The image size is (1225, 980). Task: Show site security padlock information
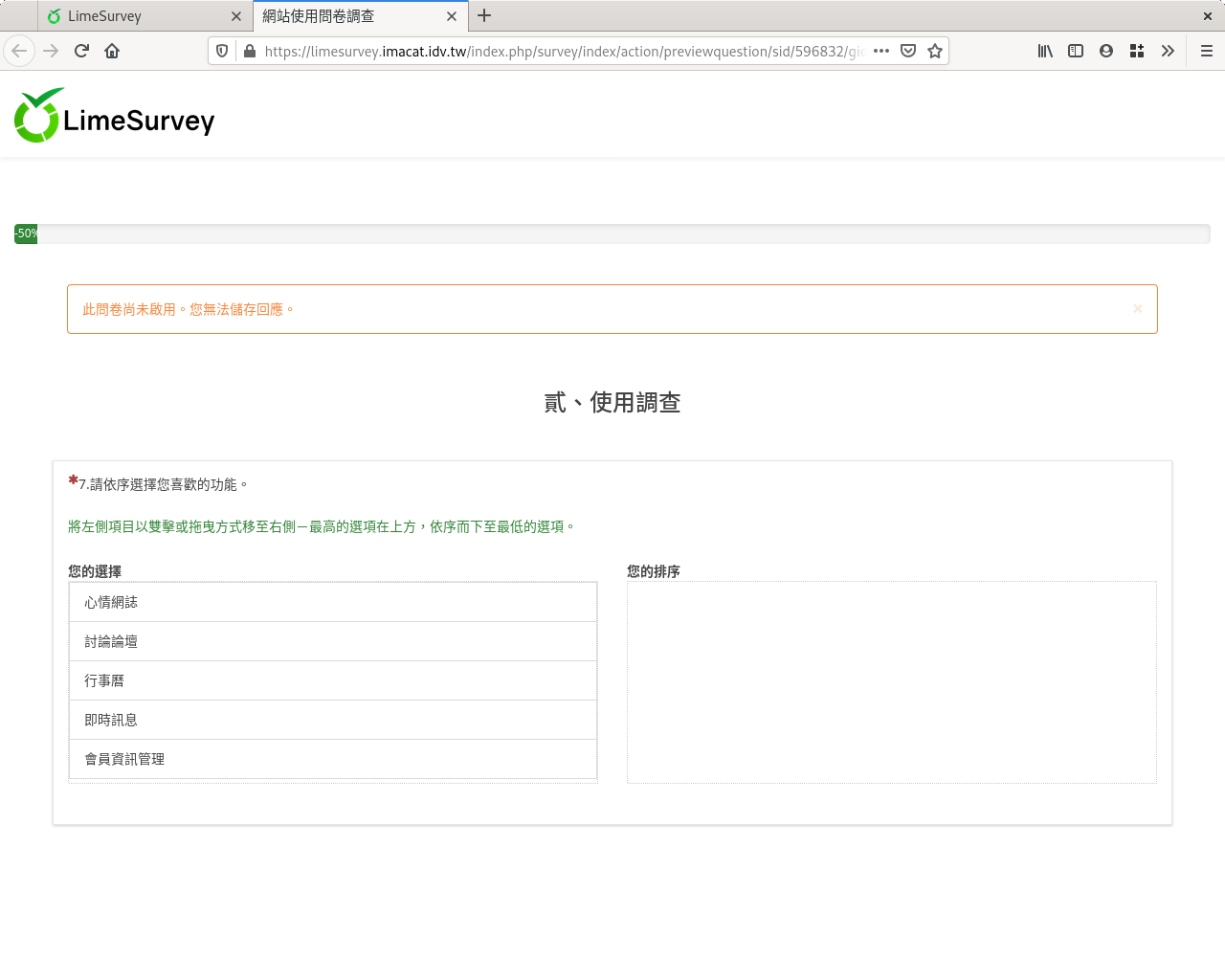point(250,51)
